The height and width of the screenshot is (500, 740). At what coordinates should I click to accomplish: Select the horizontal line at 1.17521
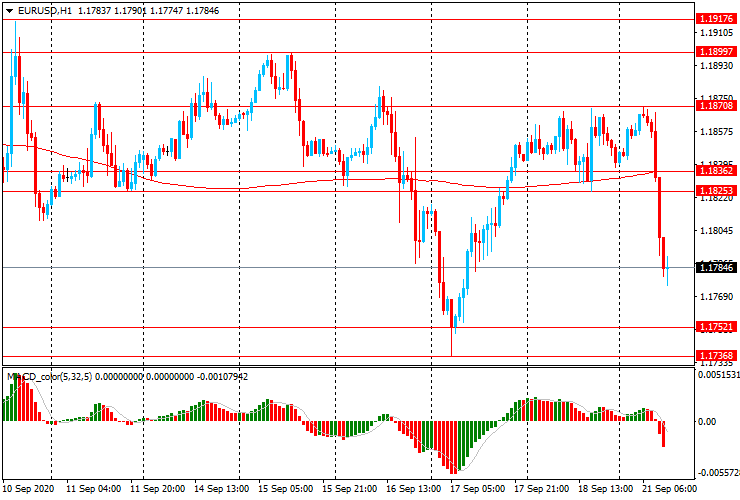pyautogui.click(x=348, y=327)
